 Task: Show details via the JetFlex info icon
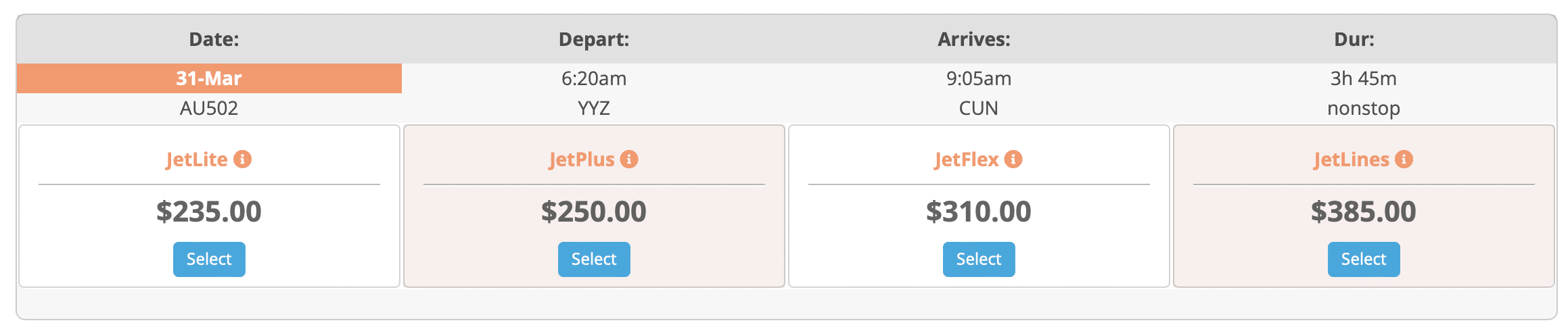click(x=1013, y=159)
